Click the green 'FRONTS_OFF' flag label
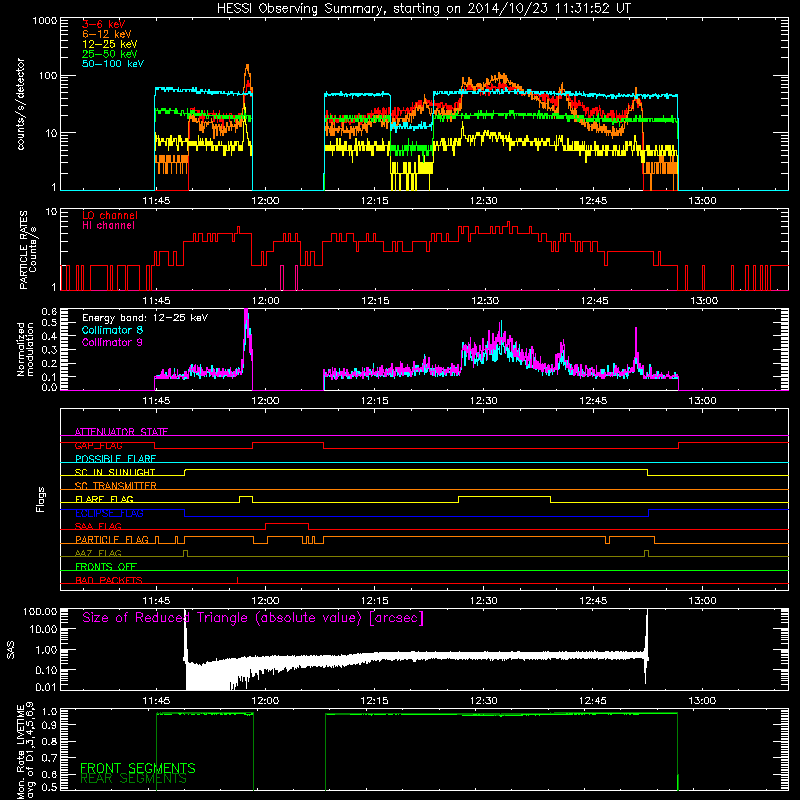Screen dimensions: 800x800 106,567
